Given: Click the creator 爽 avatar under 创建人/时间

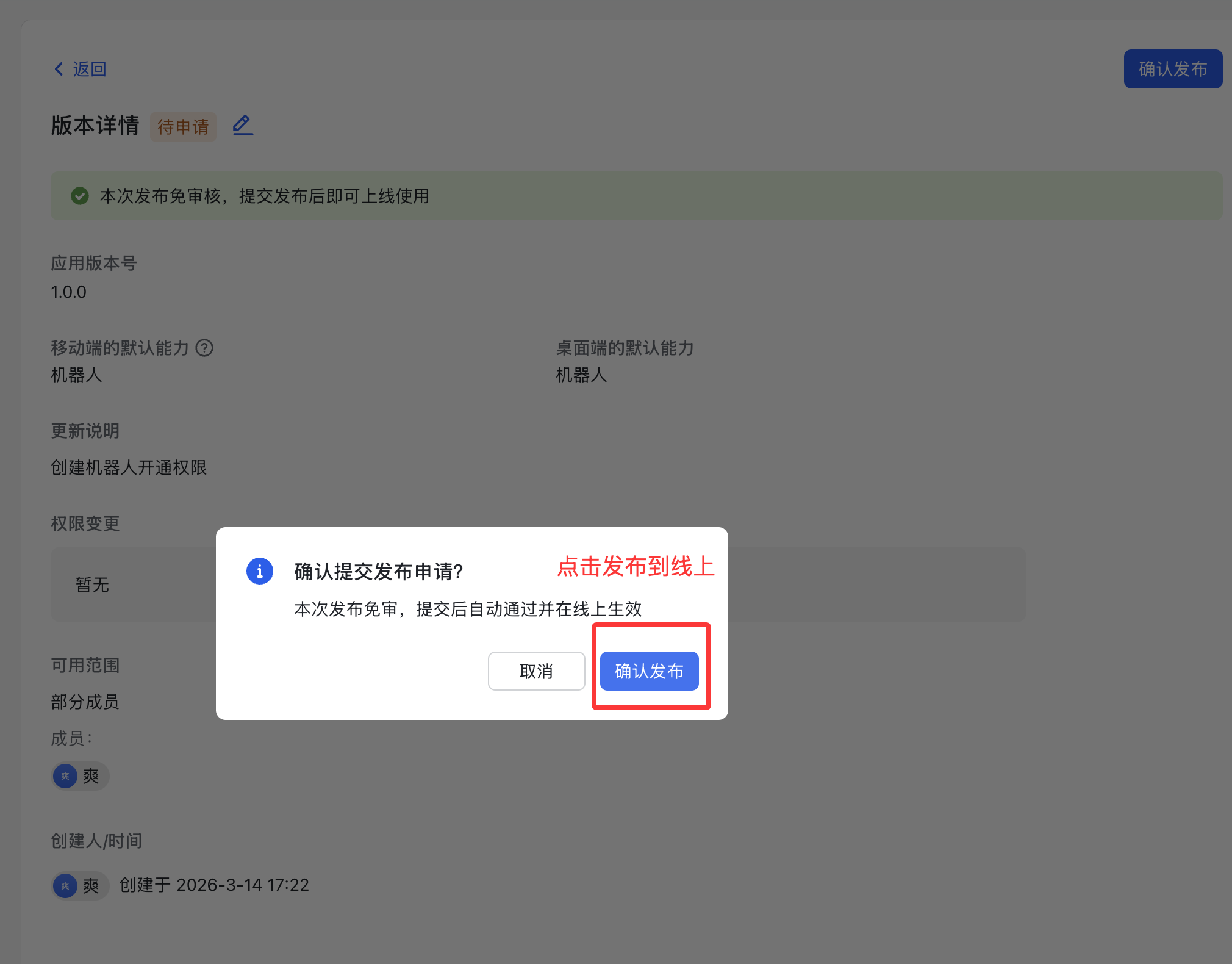Looking at the screenshot, I should [65, 885].
